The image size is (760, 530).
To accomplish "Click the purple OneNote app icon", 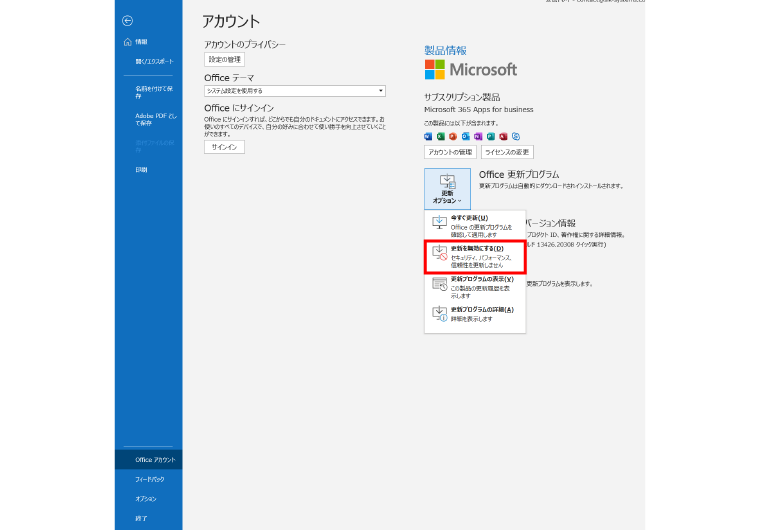I will click(x=478, y=136).
